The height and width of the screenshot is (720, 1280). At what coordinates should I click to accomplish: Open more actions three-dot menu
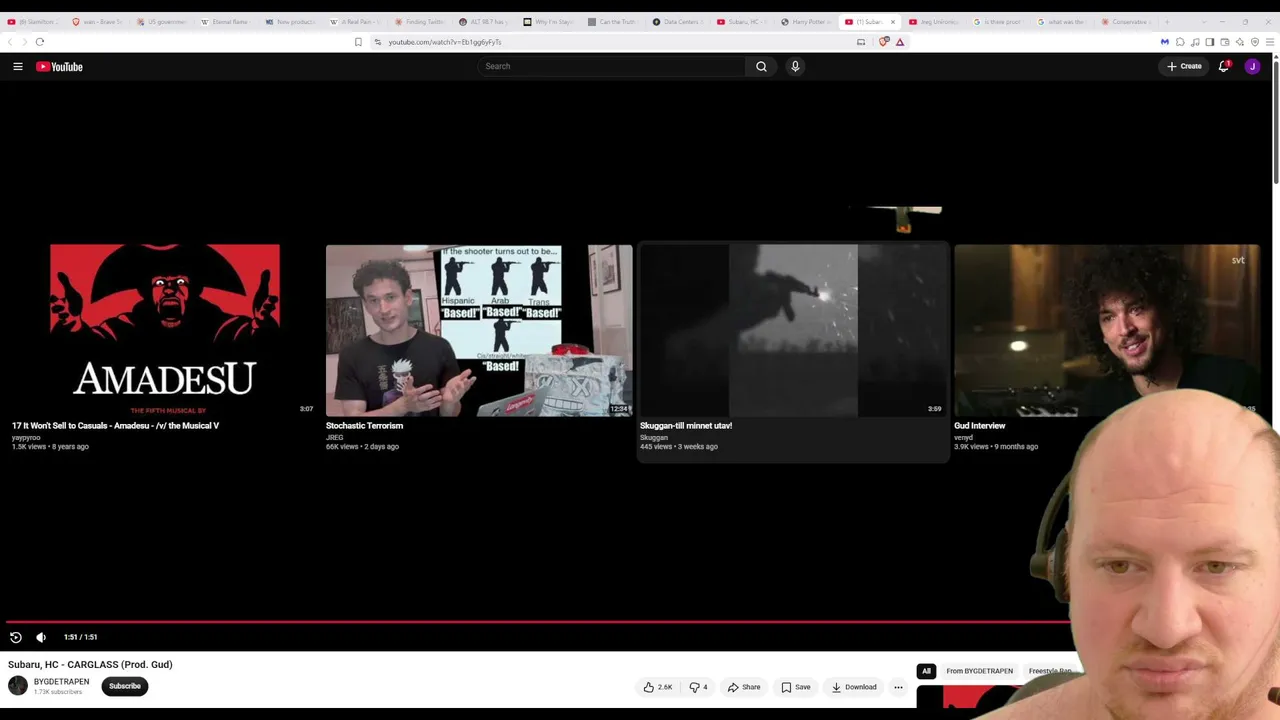(898, 687)
